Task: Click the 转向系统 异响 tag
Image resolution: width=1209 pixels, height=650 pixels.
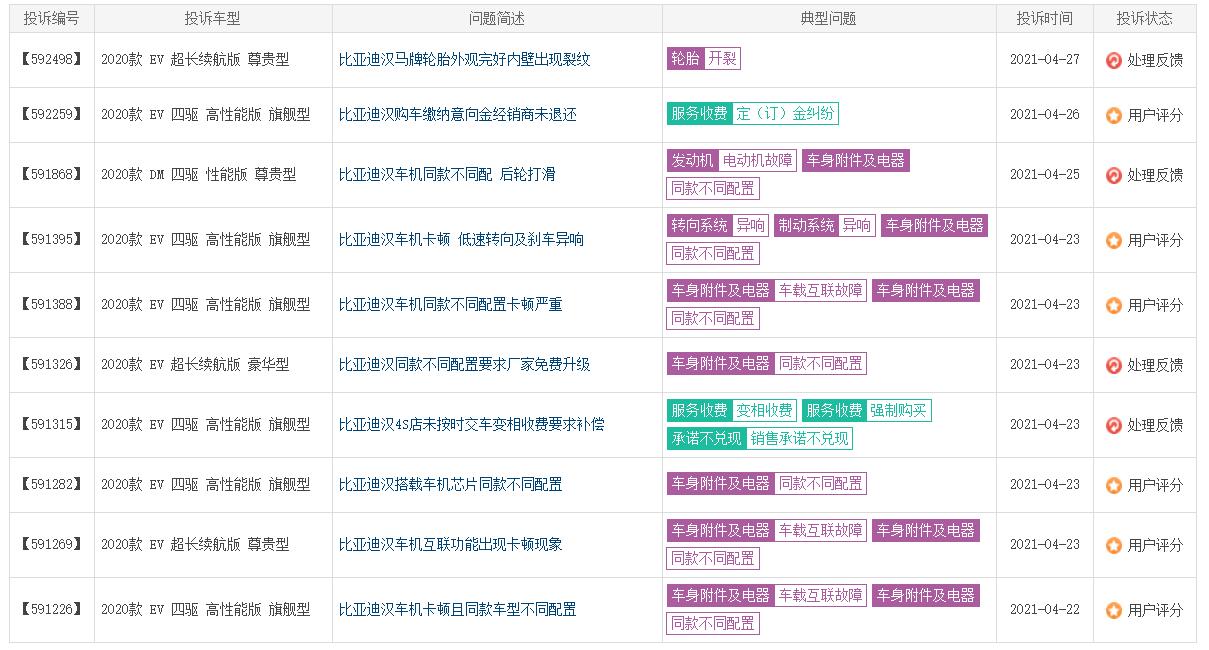Action: 718,226
